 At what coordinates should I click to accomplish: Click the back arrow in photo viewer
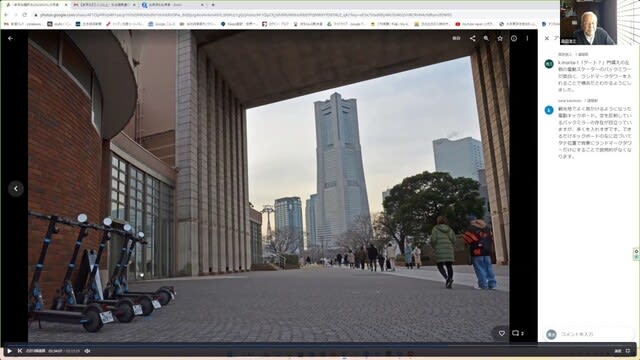pyautogui.click(x=11, y=38)
